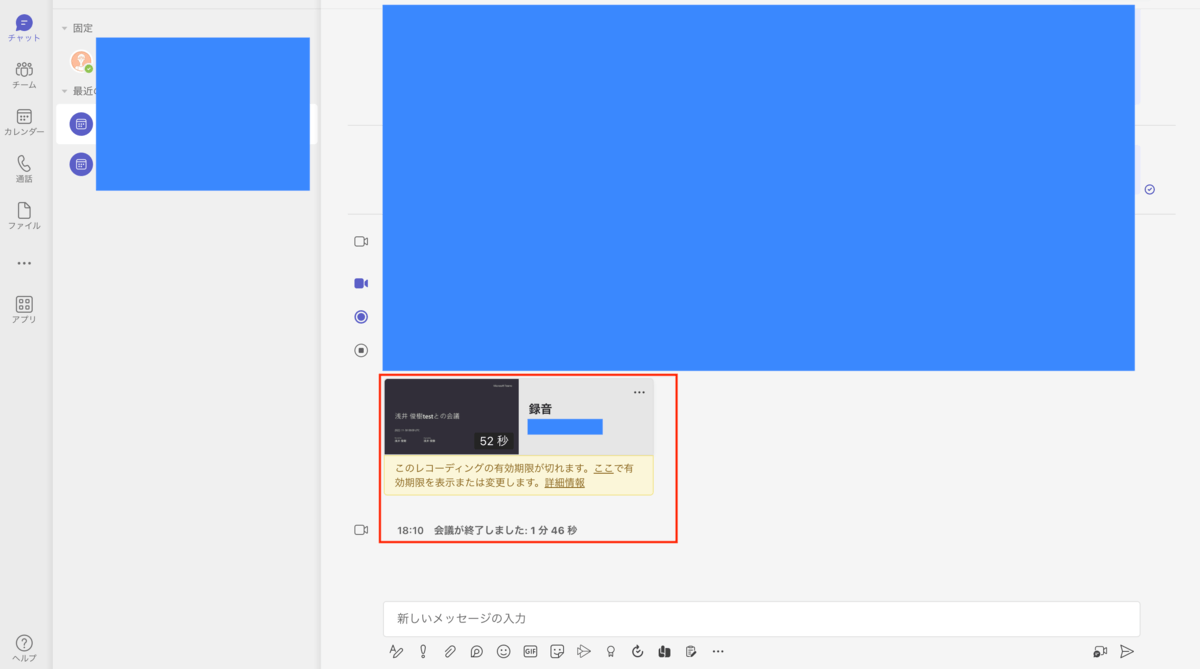Go to Calls (通話) in sidebar
Screen dimensions: 1200x669
24,168
